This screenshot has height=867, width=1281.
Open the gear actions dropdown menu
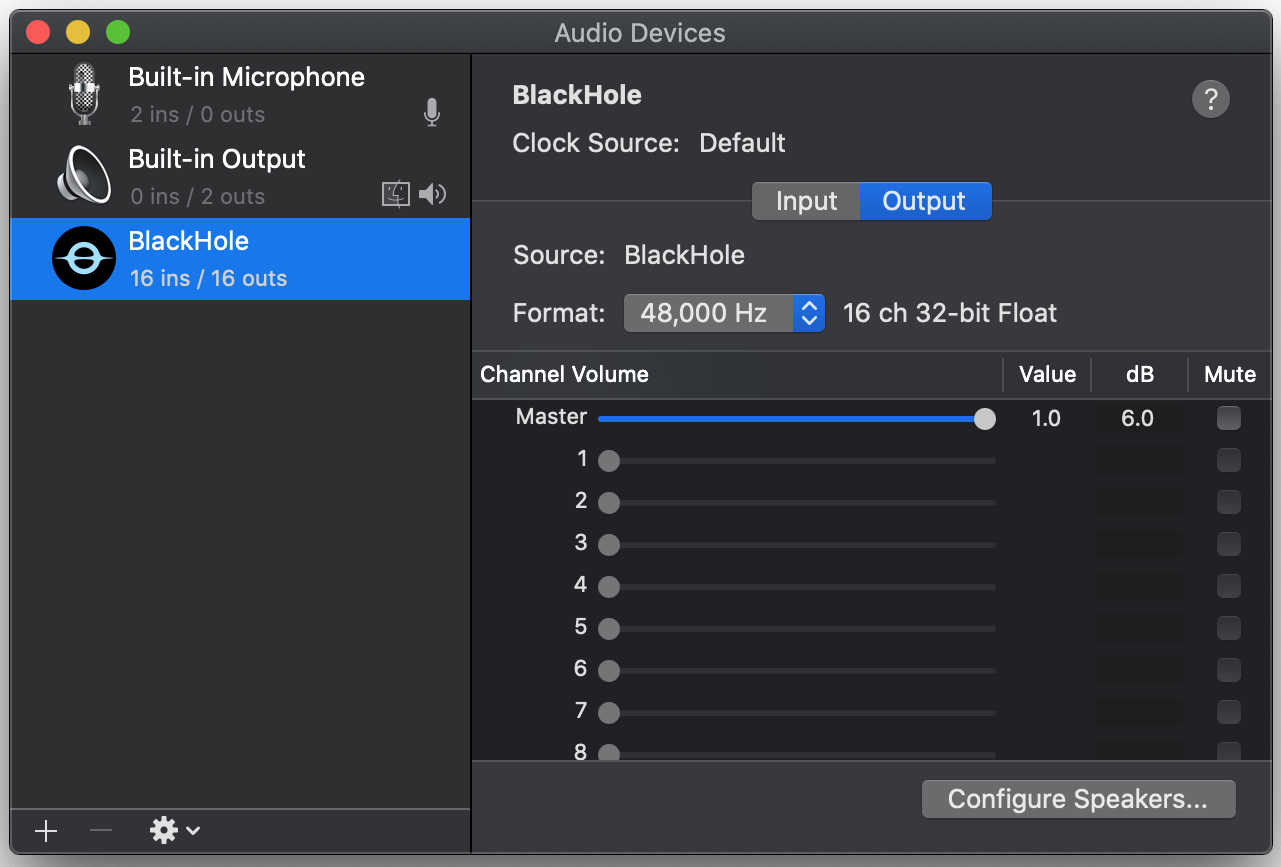point(175,830)
